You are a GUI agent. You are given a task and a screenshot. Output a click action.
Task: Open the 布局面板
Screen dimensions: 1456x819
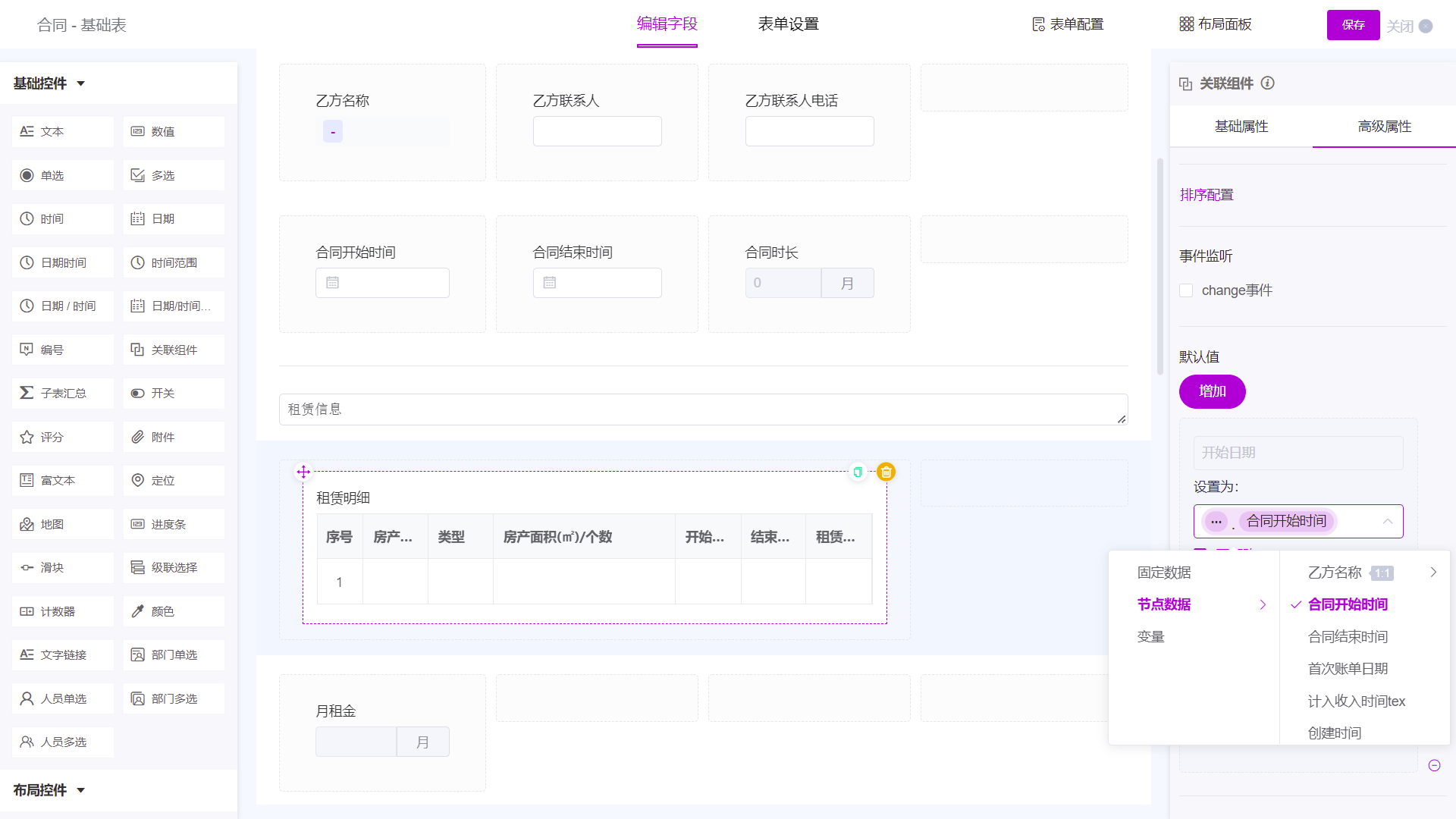[1216, 24]
